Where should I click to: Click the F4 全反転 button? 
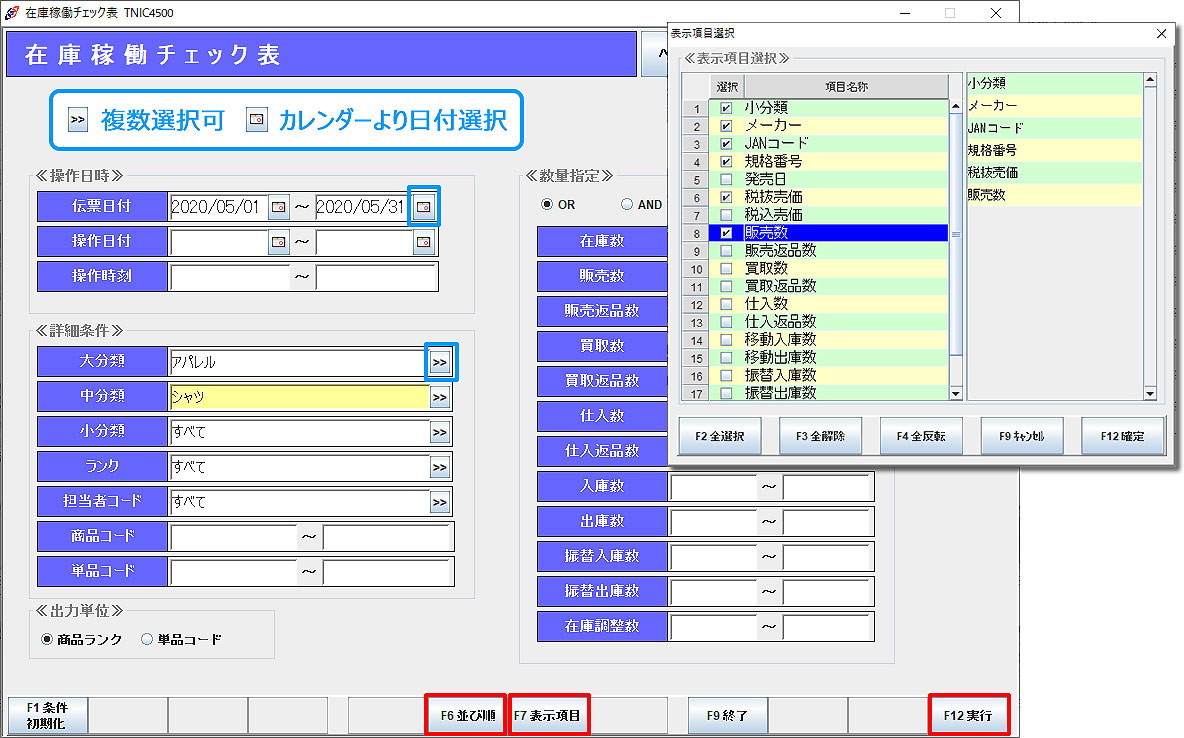pos(921,435)
